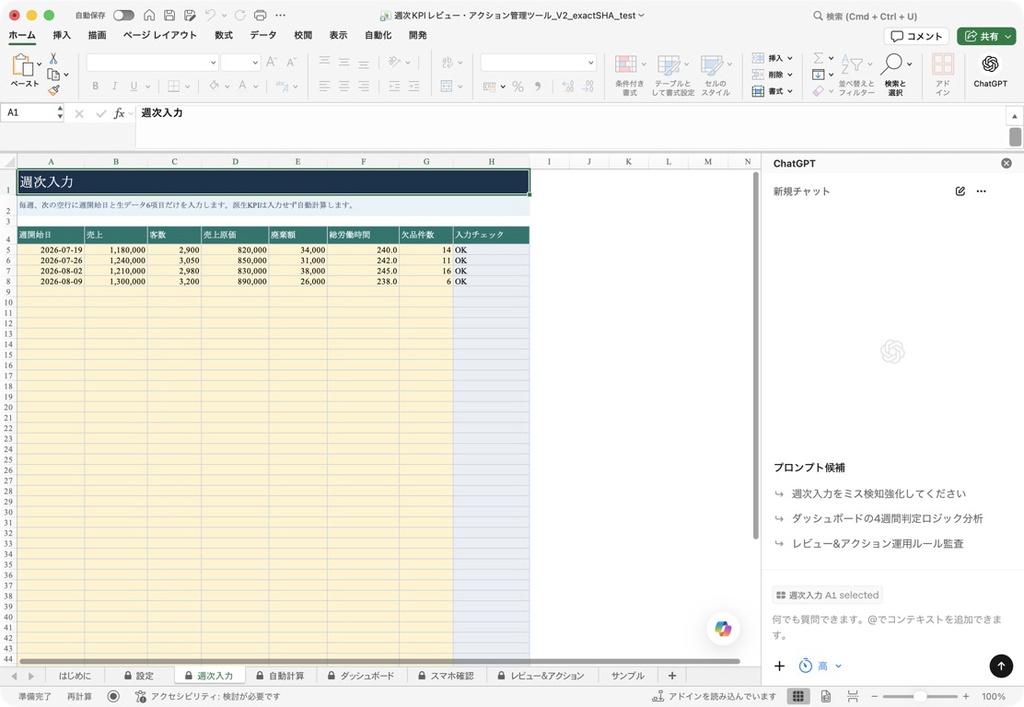The image size is (1024, 707).
Task: Click the Redo icon
Action: [240, 15]
